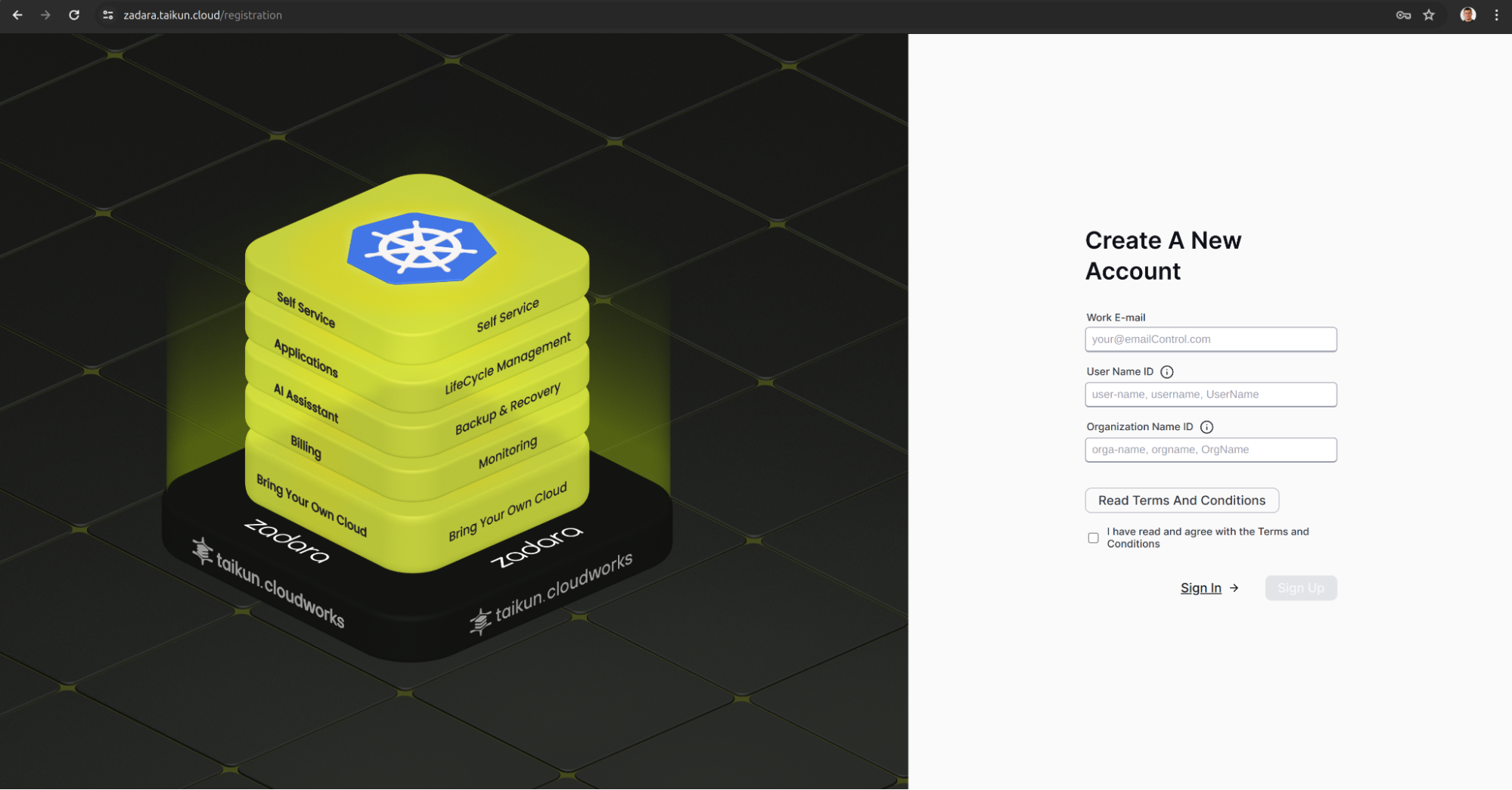This screenshot has height=790, width=1512.
Task: Click the arrow next to Sign In
Action: coord(1234,588)
